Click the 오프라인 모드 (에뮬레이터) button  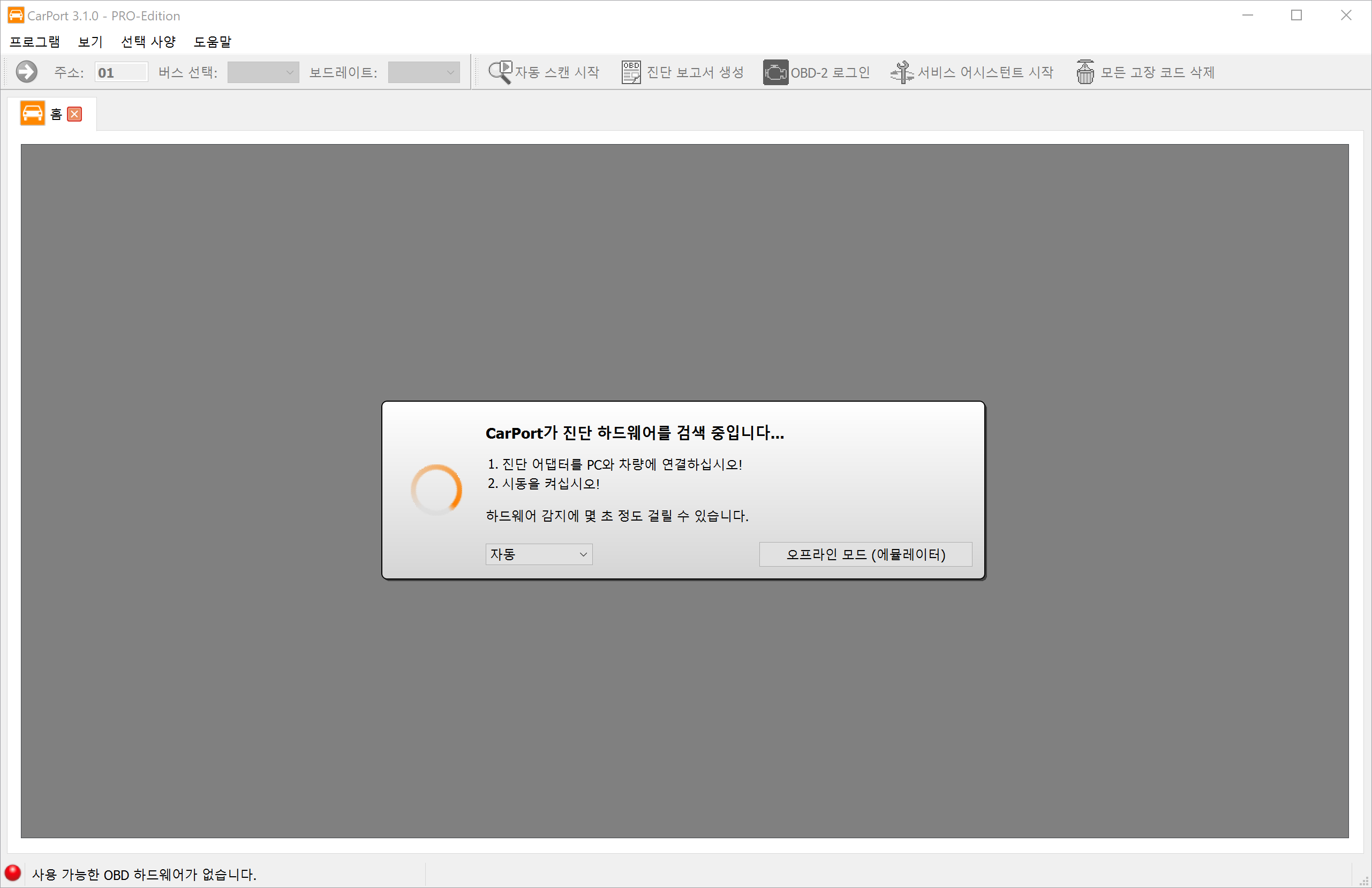865,554
